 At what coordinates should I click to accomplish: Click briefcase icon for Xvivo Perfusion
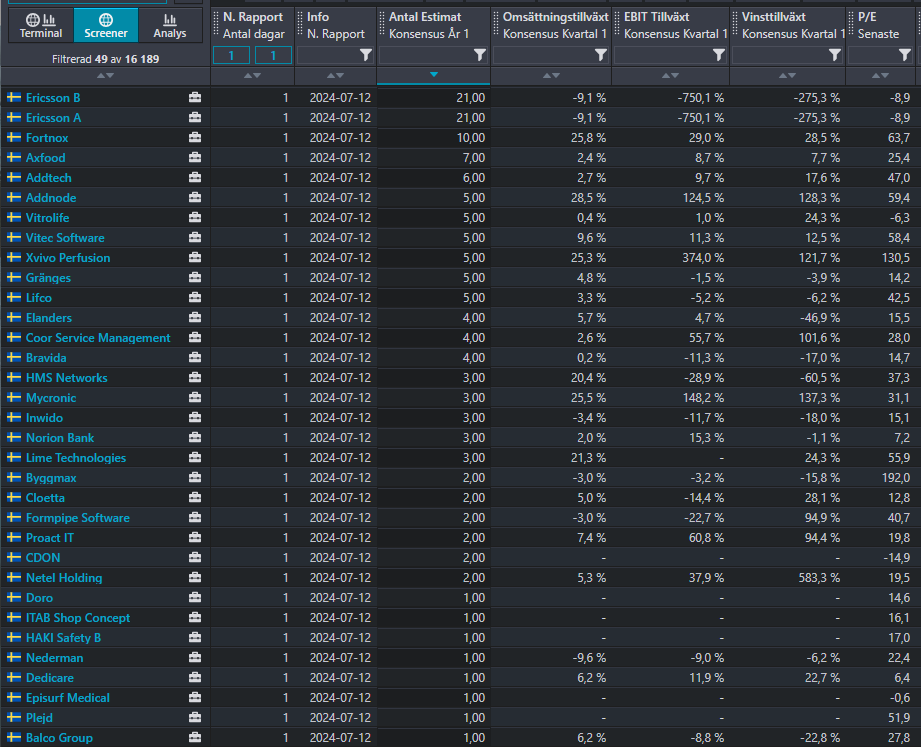pos(195,257)
